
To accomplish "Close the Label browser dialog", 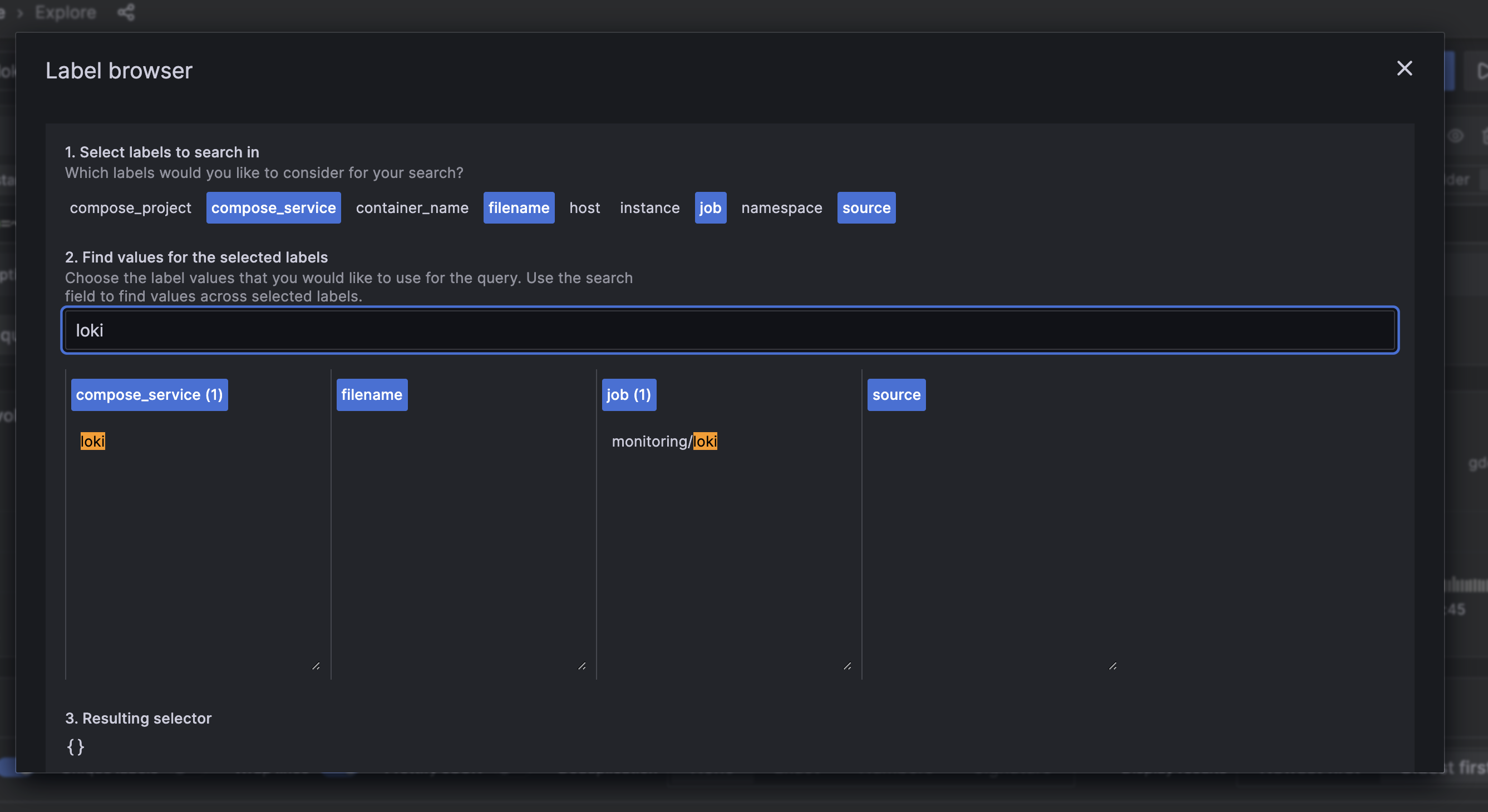I will (1405, 68).
